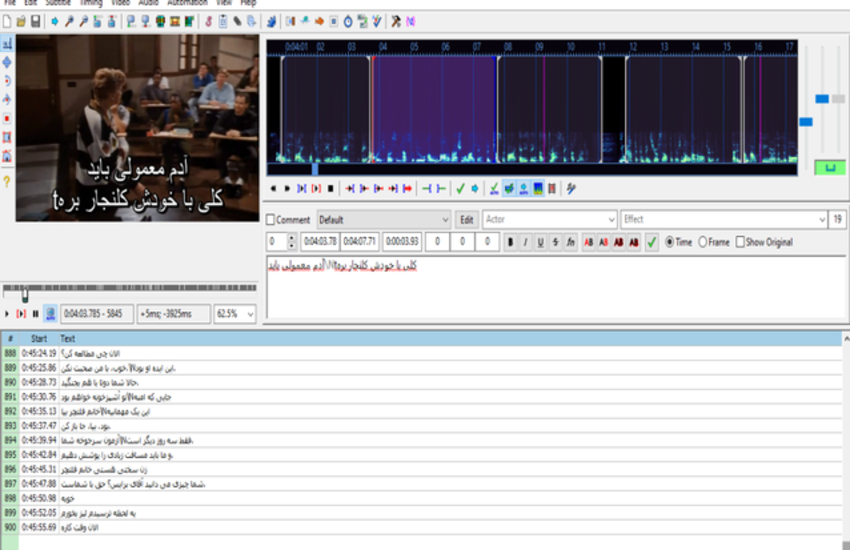Click the Bold formatting button

click(x=510, y=242)
